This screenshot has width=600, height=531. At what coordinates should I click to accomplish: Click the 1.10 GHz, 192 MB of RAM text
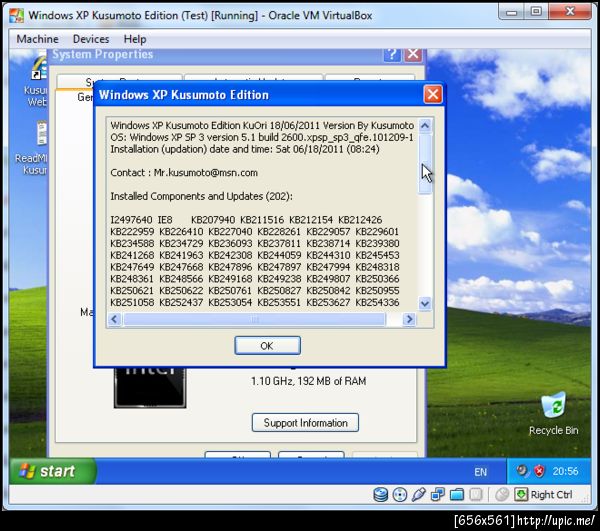(308, 381)
